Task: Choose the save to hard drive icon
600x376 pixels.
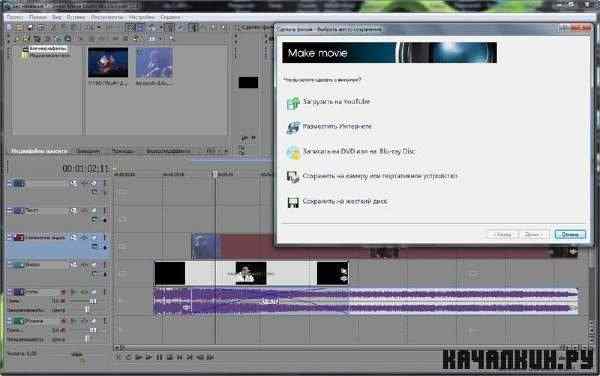Action: coord(293,202)
